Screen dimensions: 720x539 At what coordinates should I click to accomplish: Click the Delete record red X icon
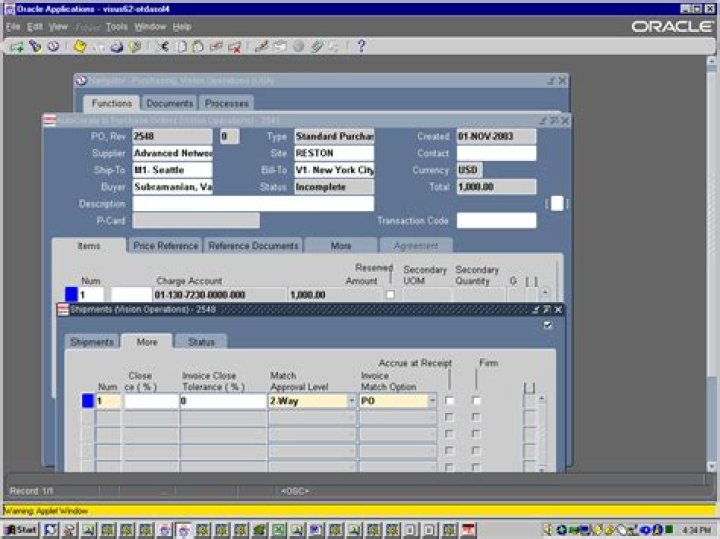[235, 47]
